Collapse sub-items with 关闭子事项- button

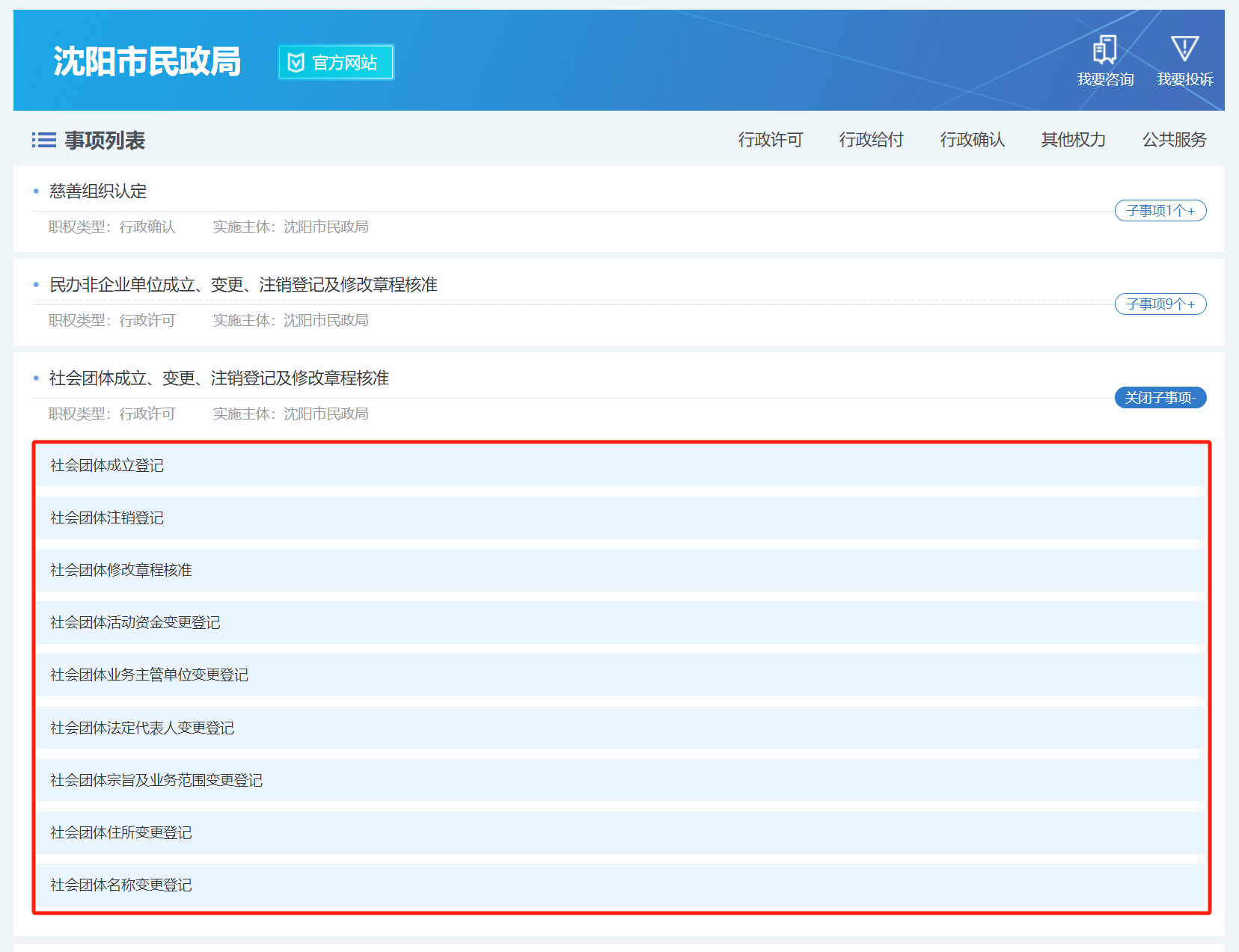(1160, 398)
